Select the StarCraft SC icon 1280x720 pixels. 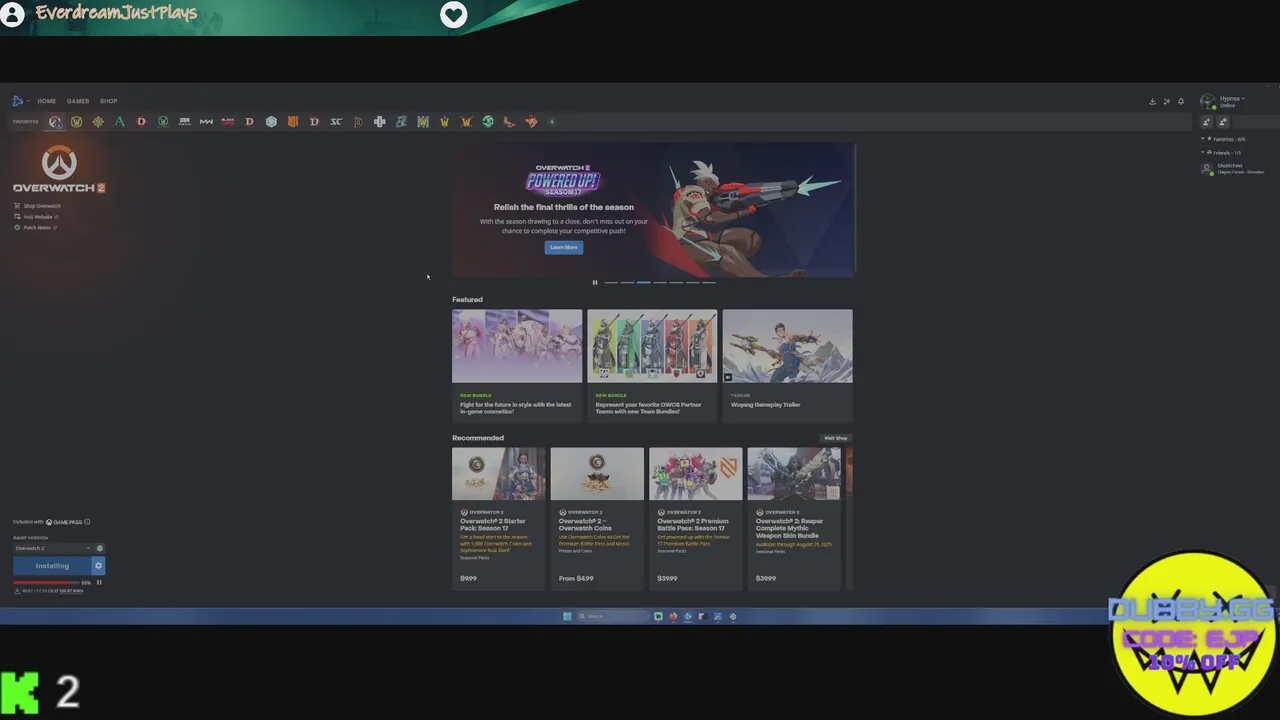[336, 122]
